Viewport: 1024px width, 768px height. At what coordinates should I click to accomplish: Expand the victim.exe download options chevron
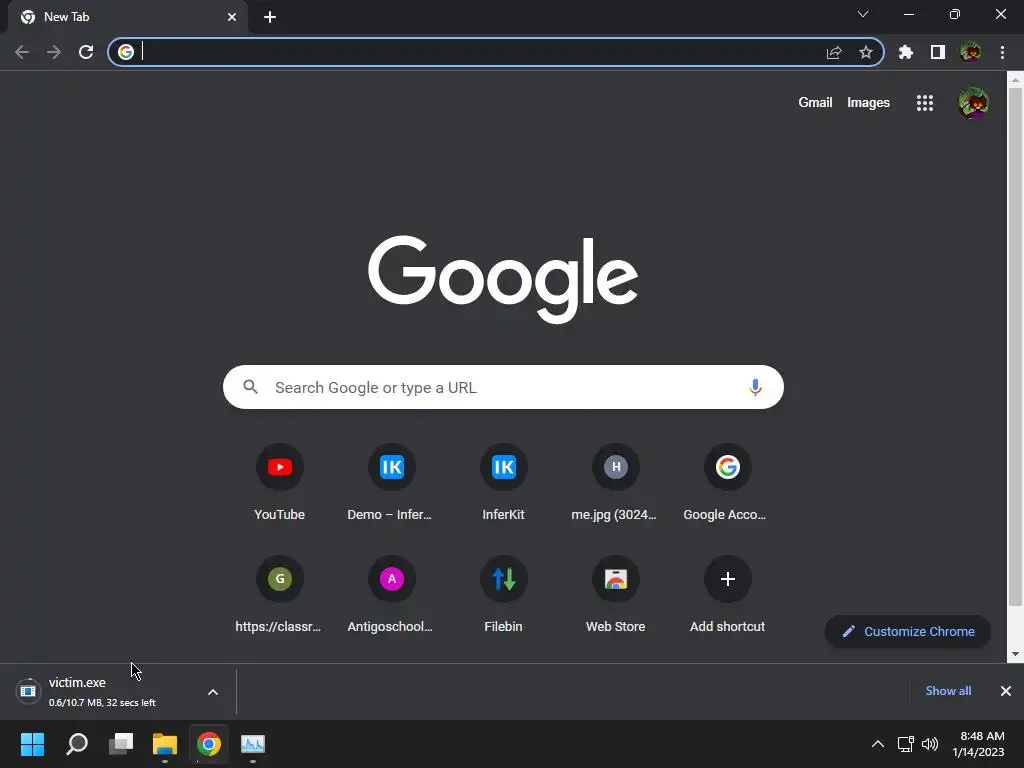(213, 692)
